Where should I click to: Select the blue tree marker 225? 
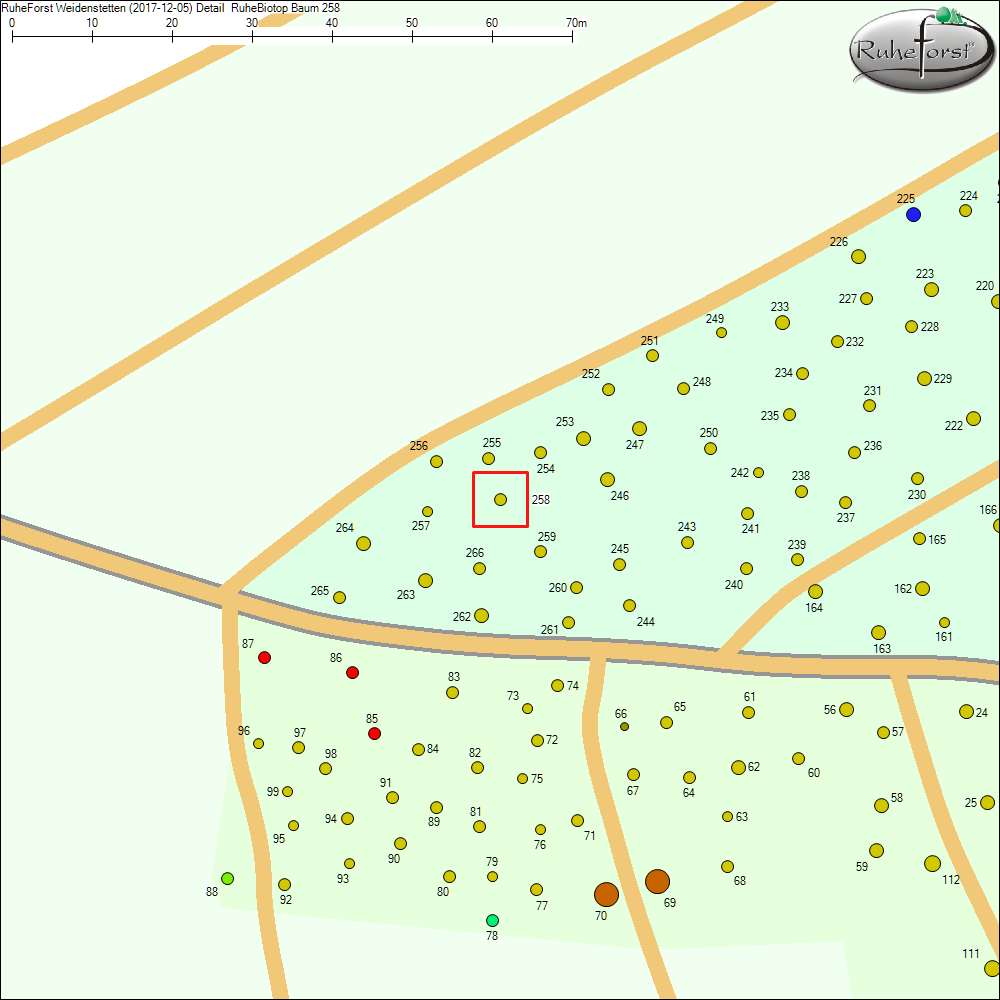click(x=913, y=215)
